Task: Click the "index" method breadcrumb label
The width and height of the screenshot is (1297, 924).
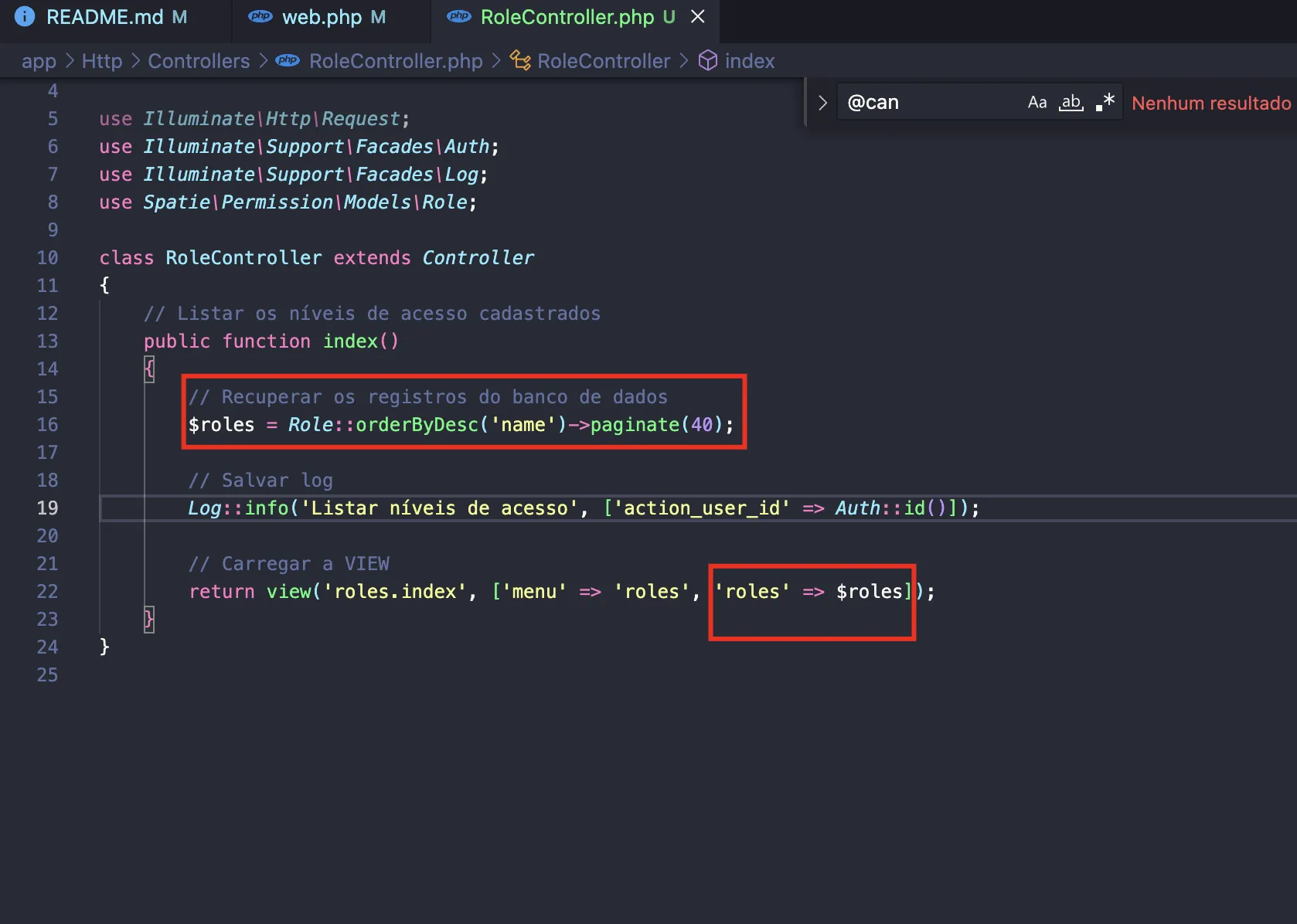Action: pyautogui.click(x=749, y=61)
